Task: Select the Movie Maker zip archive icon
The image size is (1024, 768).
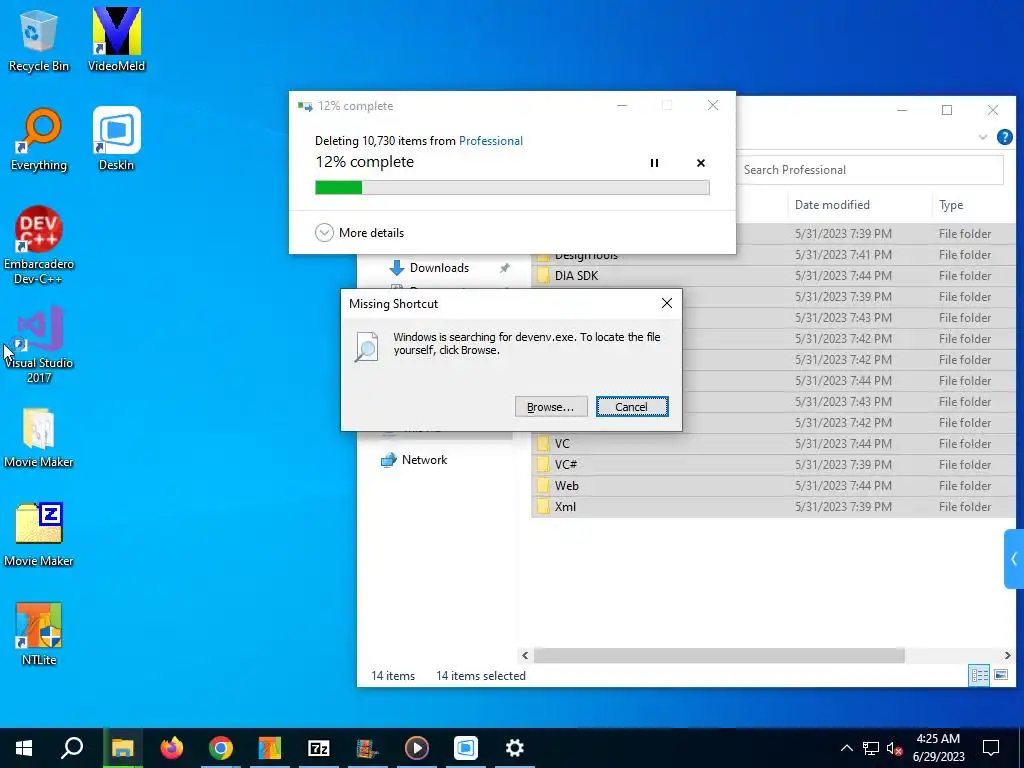Action: [x=39, y=536]
